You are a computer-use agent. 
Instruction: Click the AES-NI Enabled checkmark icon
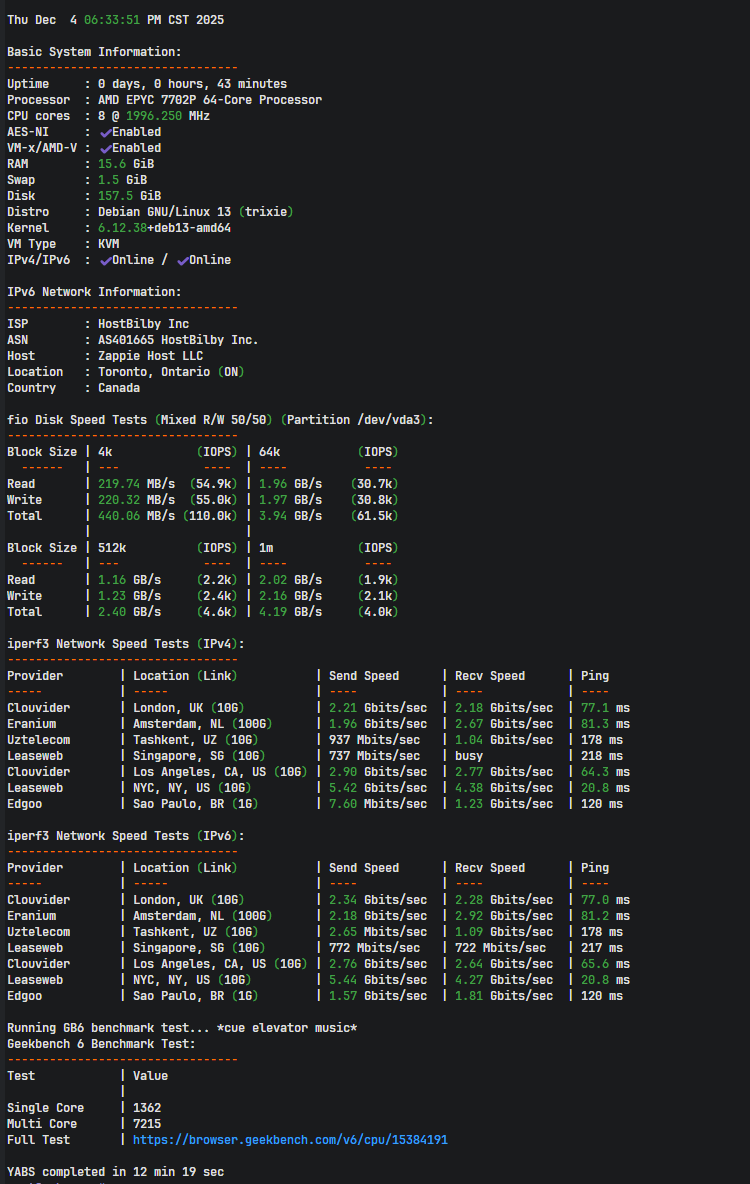coord(105,132)
